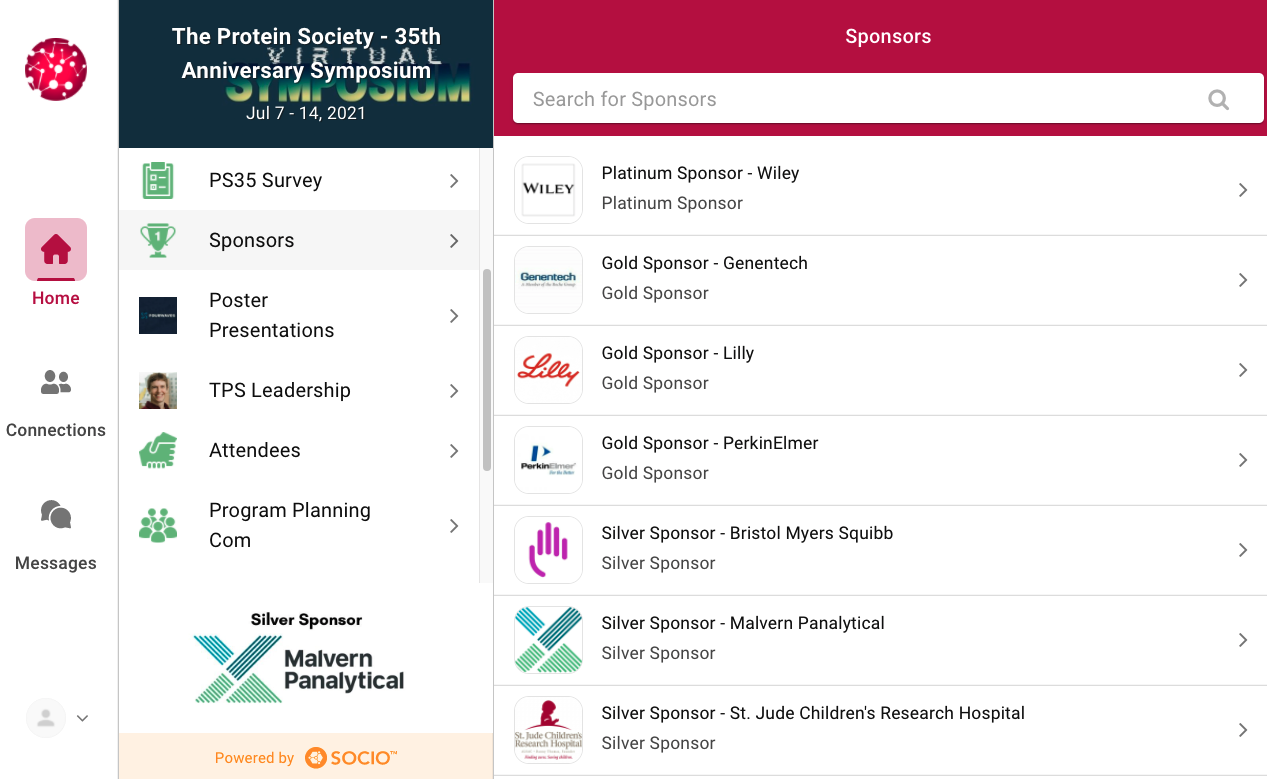Open the Connections people icon

[x=56, y=382]
